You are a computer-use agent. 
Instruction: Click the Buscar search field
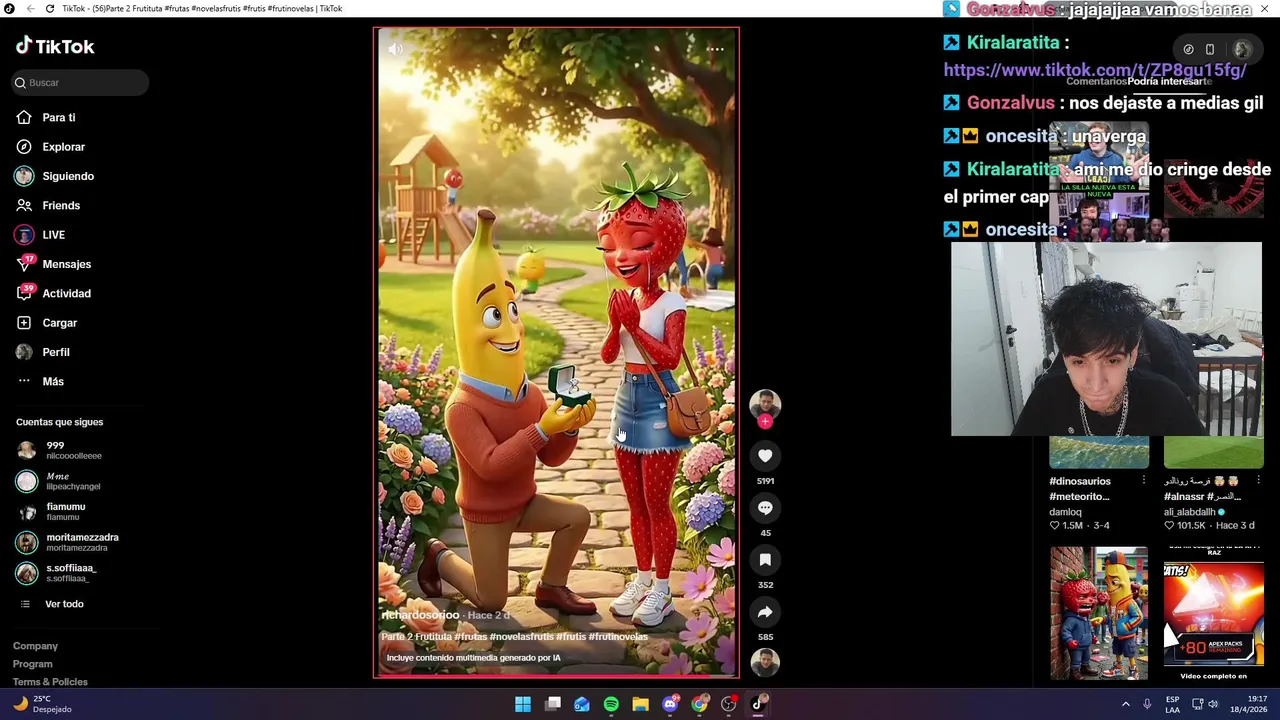coord(80,83)
